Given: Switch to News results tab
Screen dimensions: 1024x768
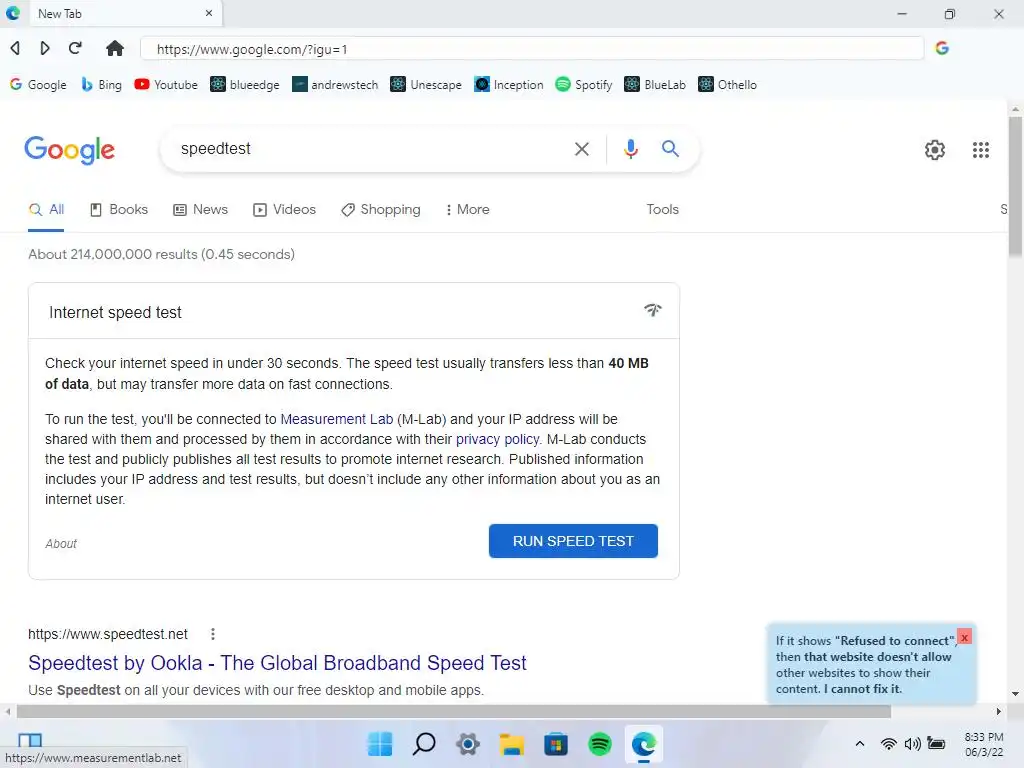Looking at the screenshot, I should [200, 210].
